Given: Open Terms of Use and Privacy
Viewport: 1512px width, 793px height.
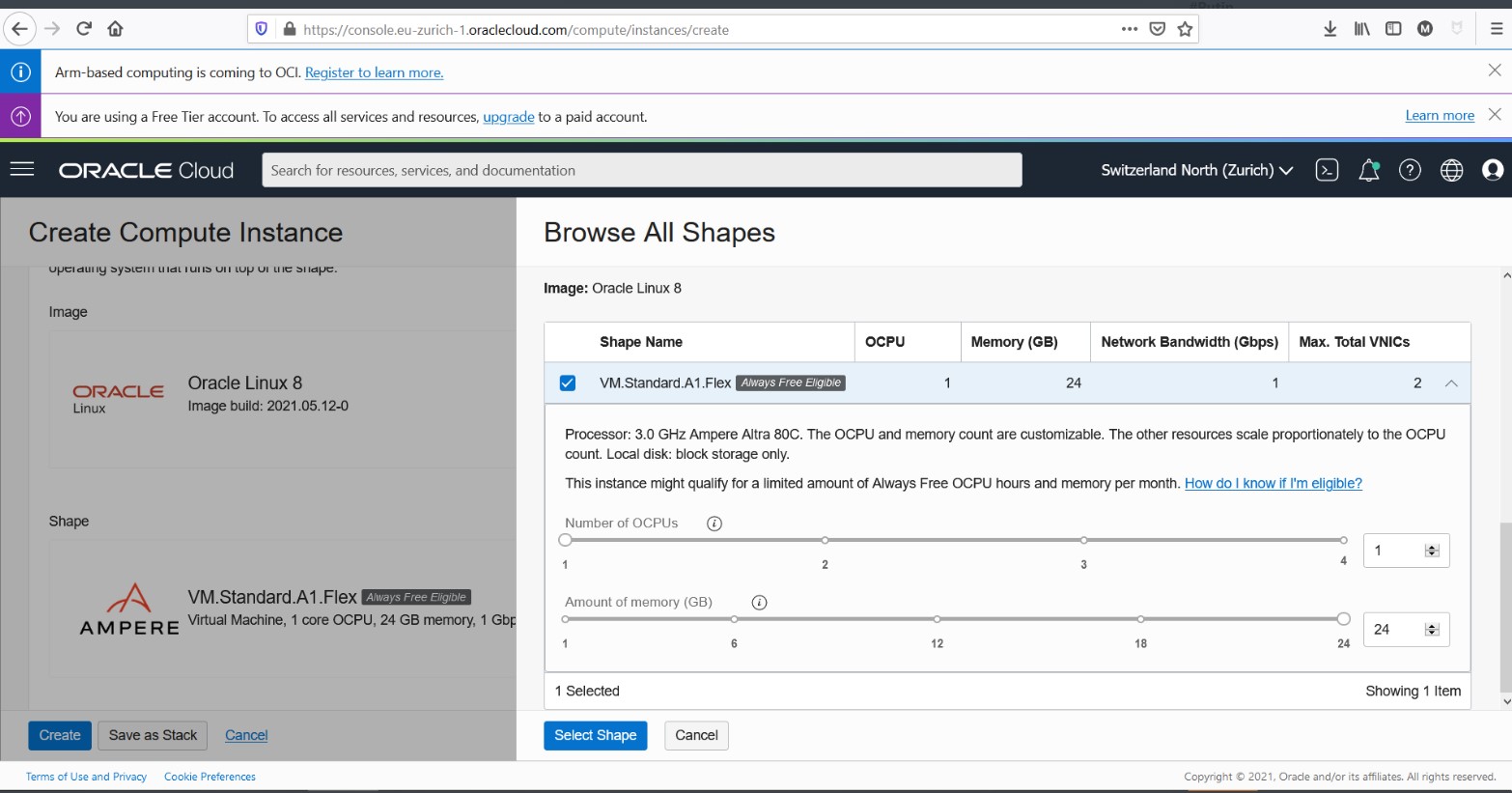Looking at the screenshot, I should click(x=86, y=777).
